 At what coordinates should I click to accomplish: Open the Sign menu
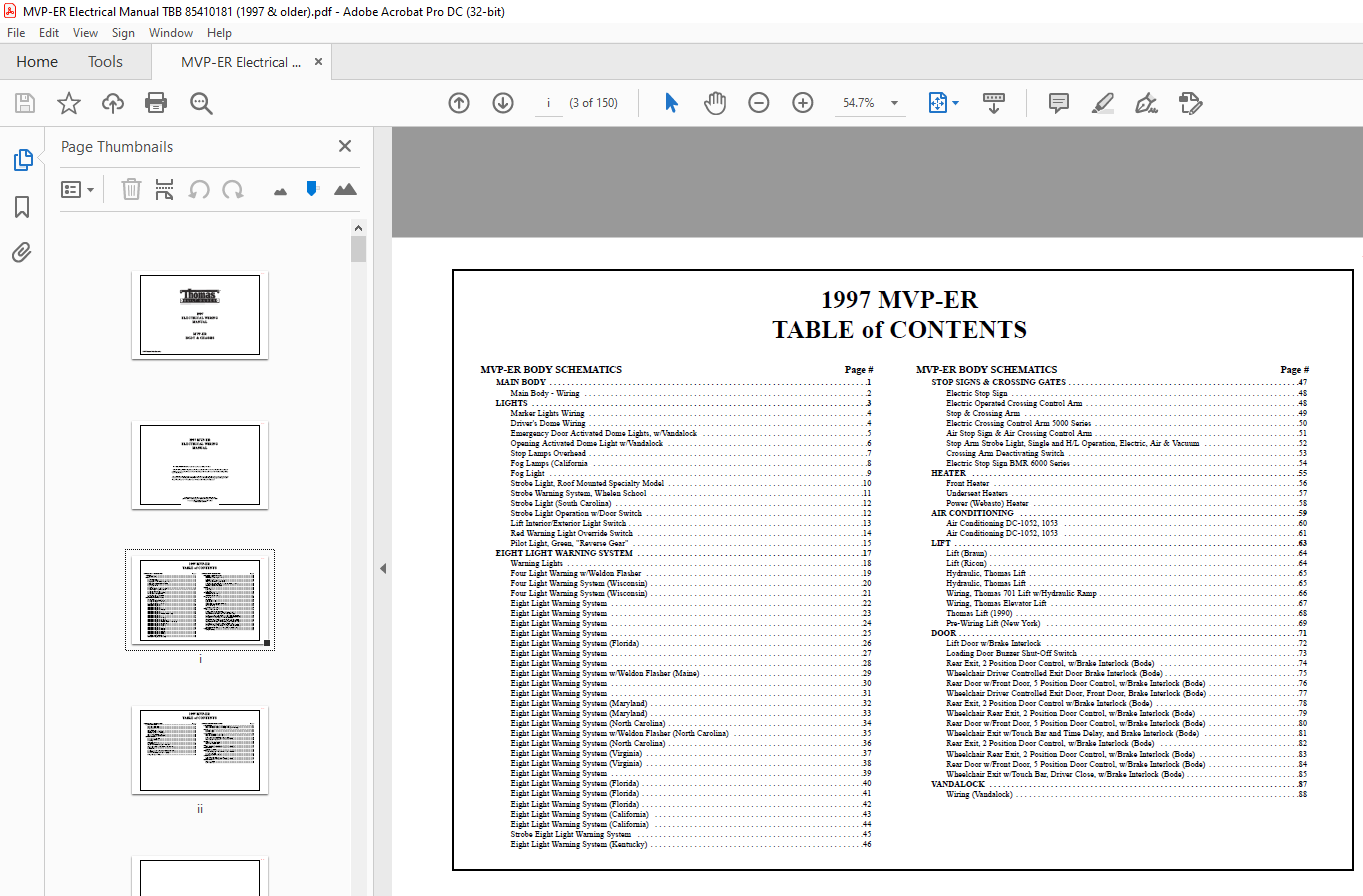(123, 33)
